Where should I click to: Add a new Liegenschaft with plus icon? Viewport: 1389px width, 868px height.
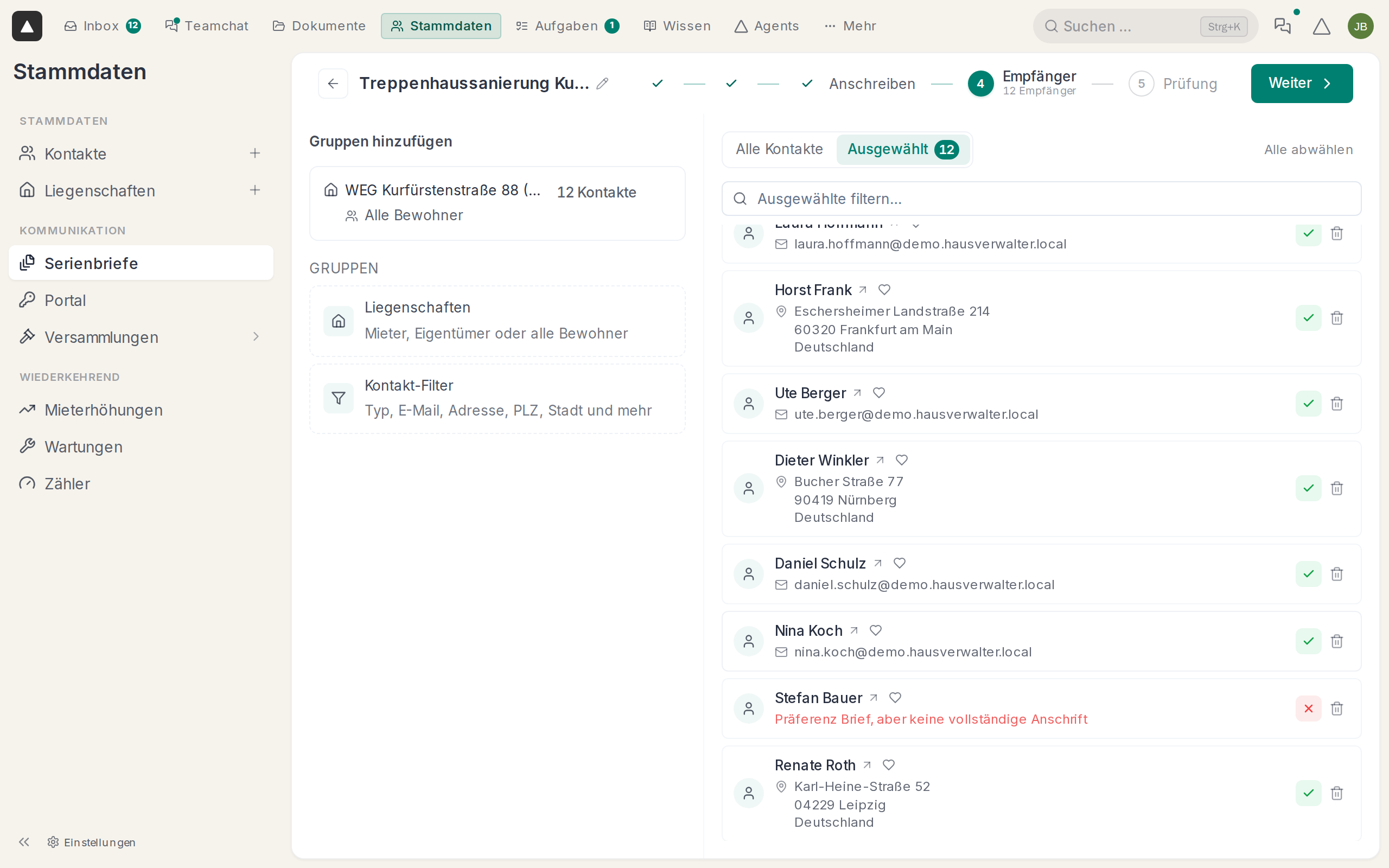255,190
